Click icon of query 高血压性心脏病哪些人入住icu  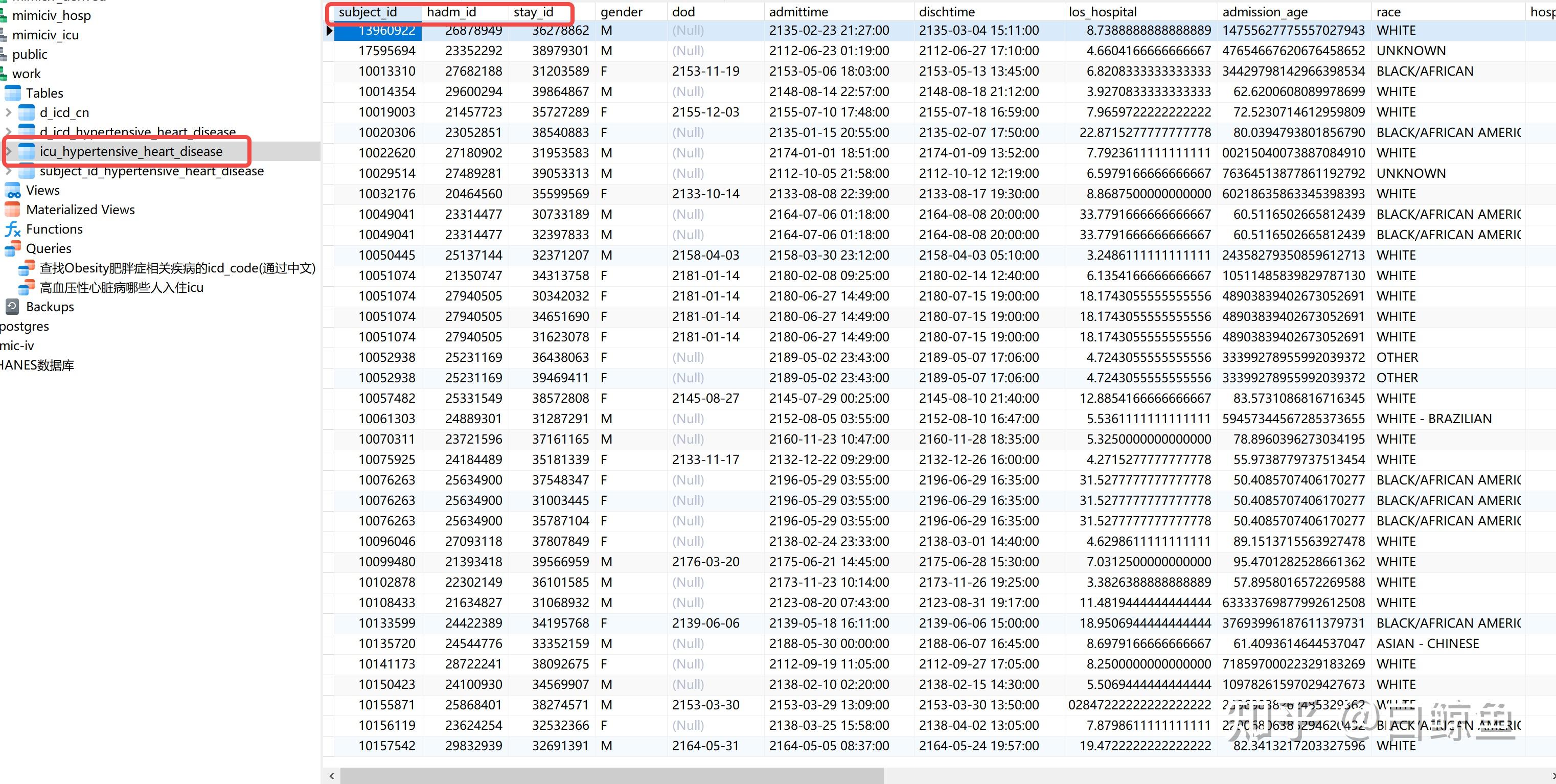[27, 288]
